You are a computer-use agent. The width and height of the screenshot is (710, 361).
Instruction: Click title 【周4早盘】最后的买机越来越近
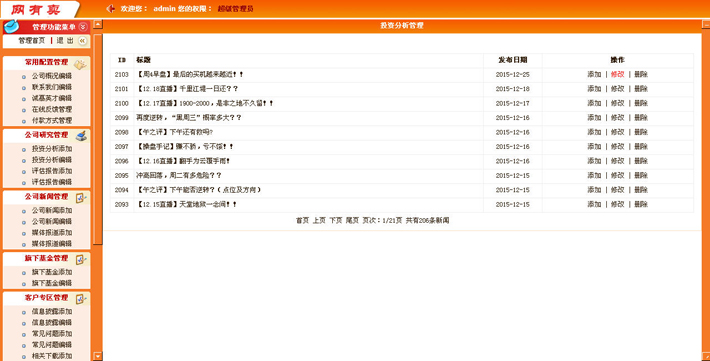click(190, 74)
